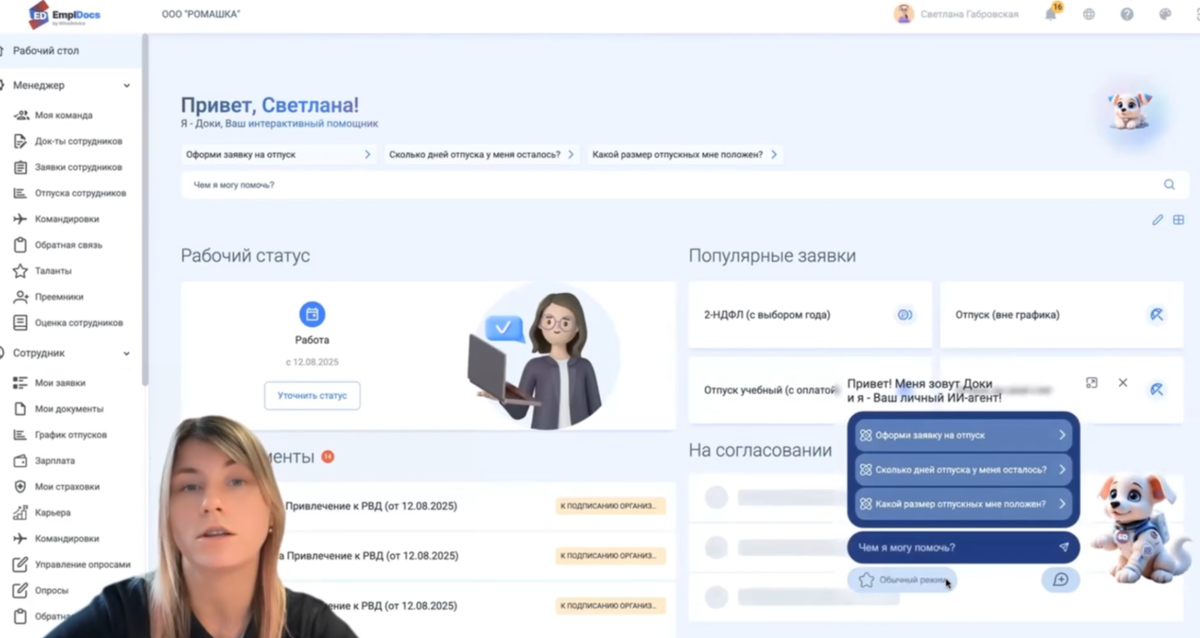Open first Привлечение к РВД document
Image resolution: width=1200 pixels, height=638 pixels.
[371, 506]
